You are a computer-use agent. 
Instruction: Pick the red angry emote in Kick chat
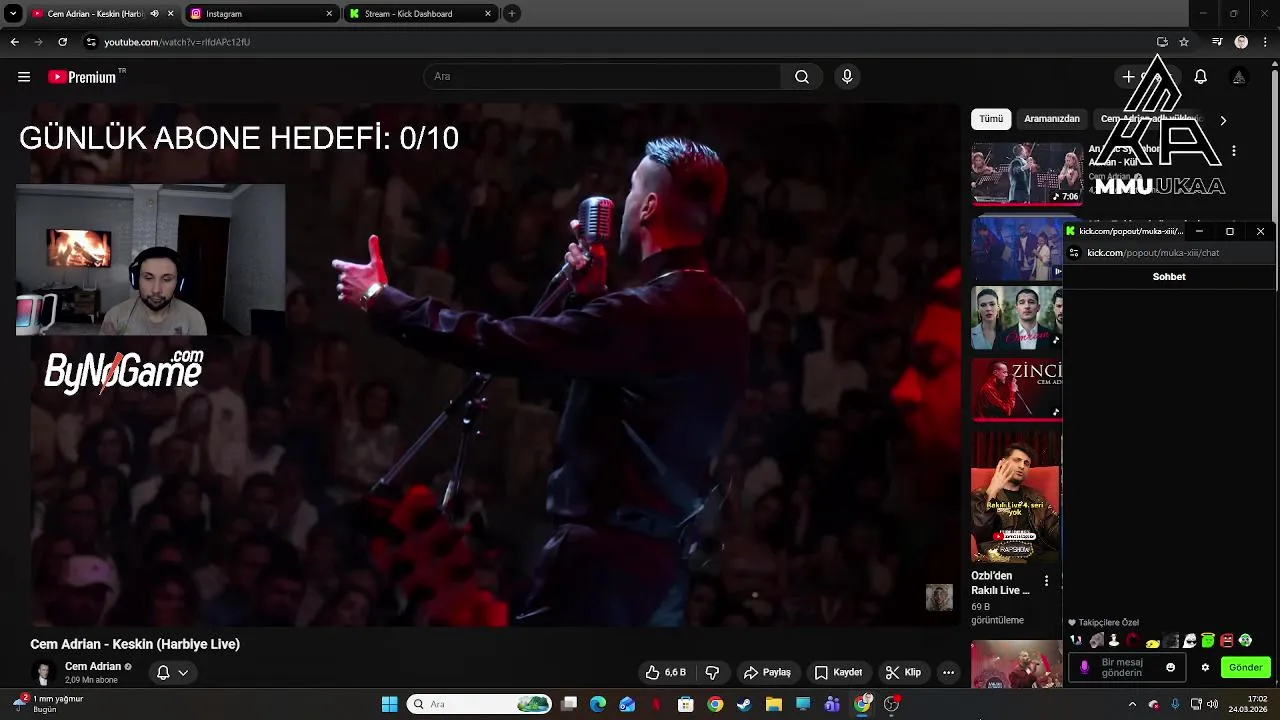(1227, 640)
